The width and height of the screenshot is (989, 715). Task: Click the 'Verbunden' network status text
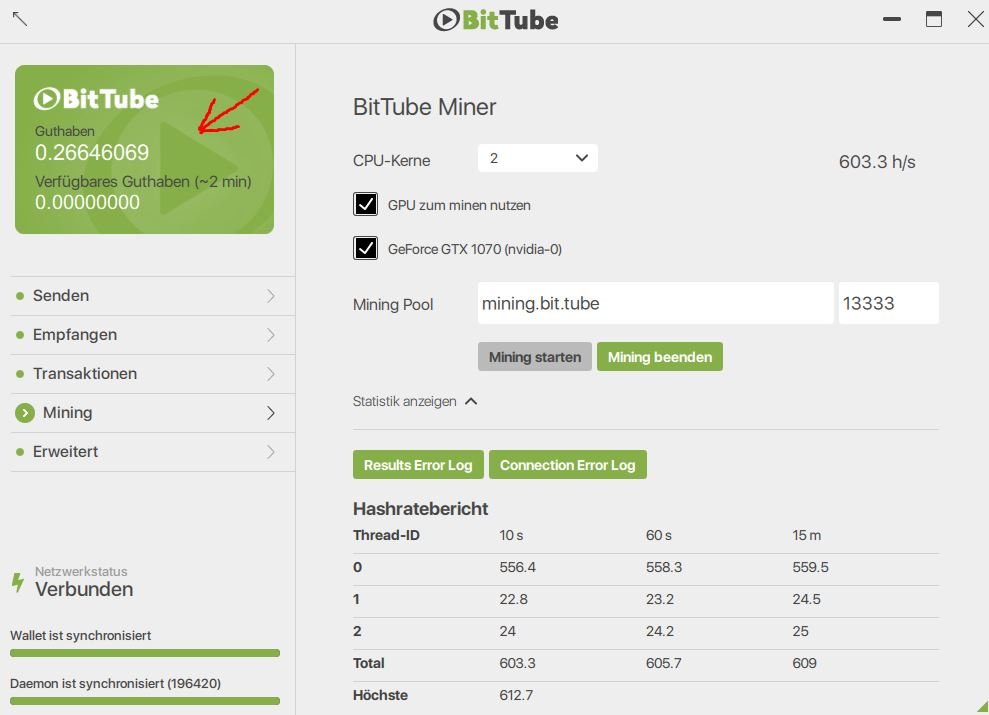click(84, 590)
